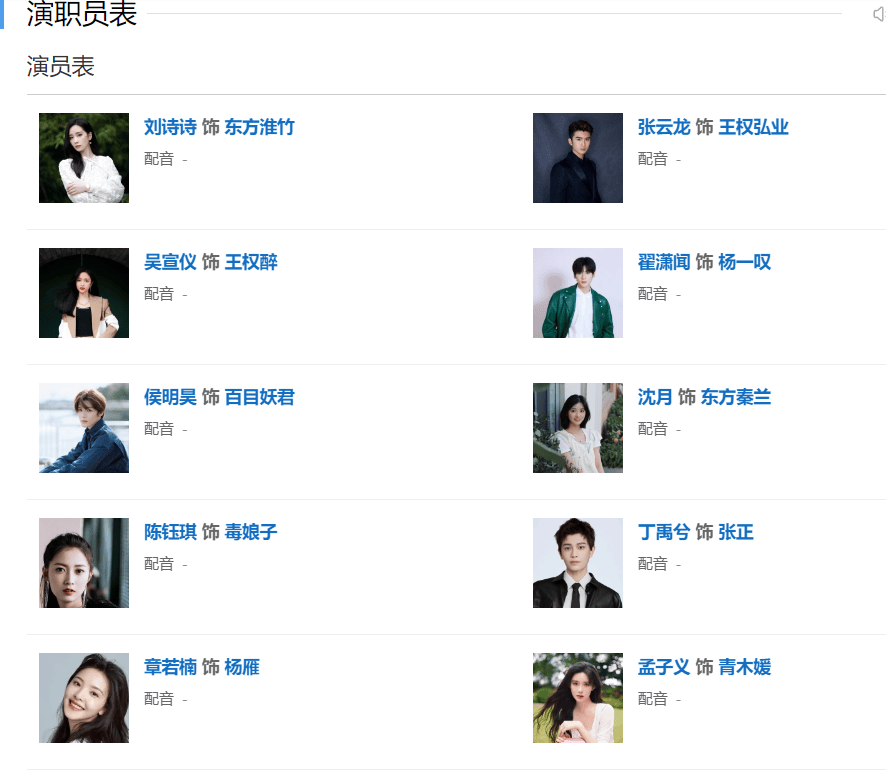Viewport: 886px width, 773px height.
Task: Click 翟潇闻 photo in green jacket
Action: click(577, 293)
